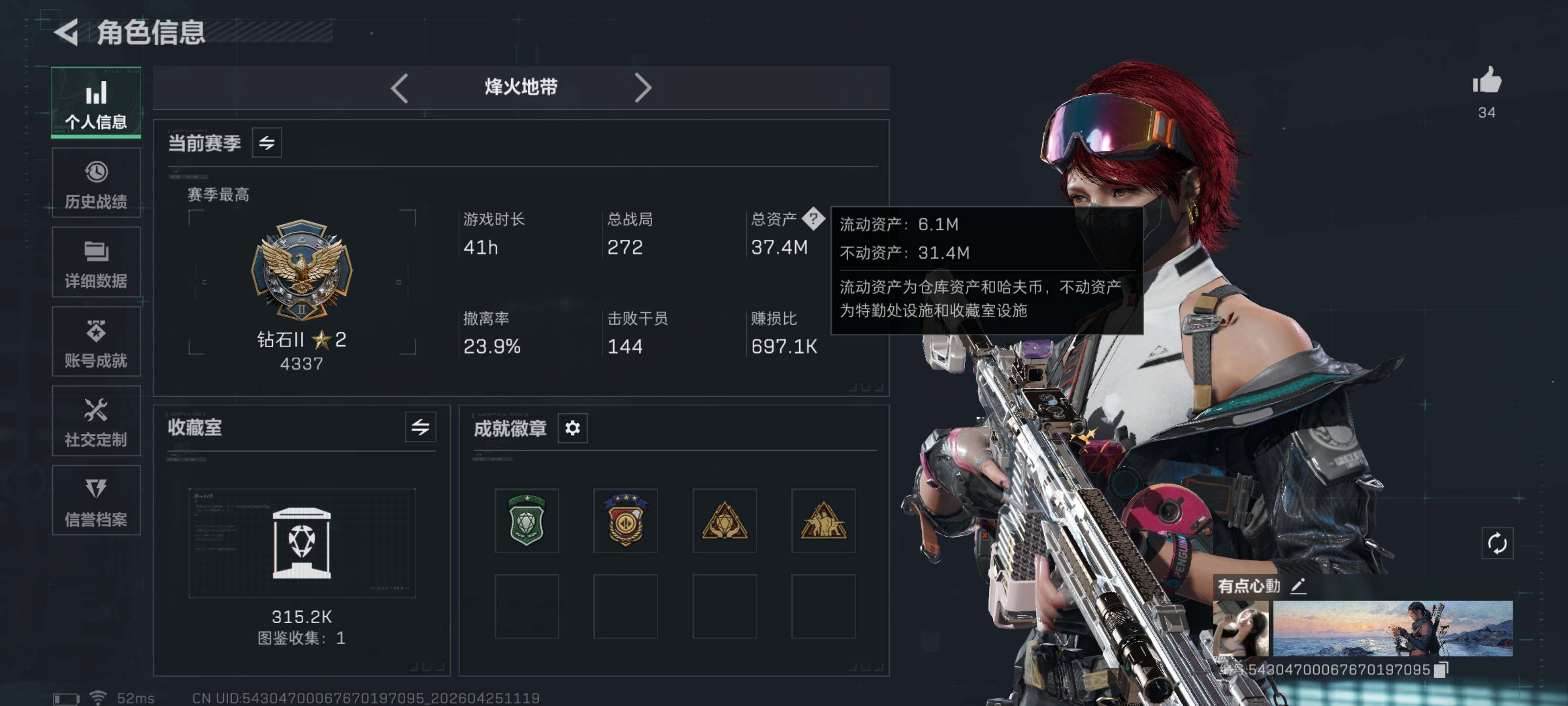The width and height of the screenshot is (1568, 706).
Task: Edit the nickname 有点心動 with the pencil icon
Action: [1298, 585]
